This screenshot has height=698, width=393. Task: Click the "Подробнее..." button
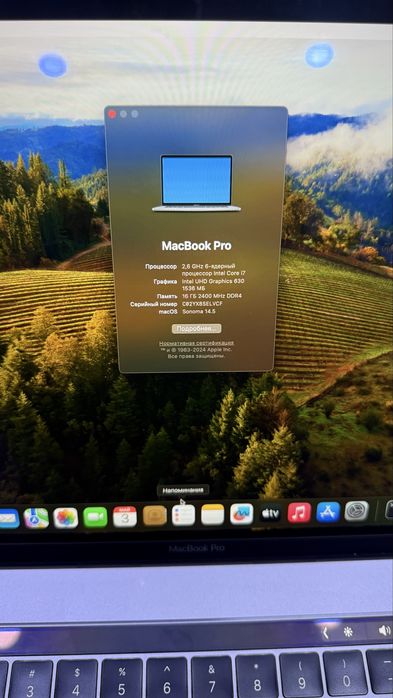pyautogui.click(x=196, y=329)
